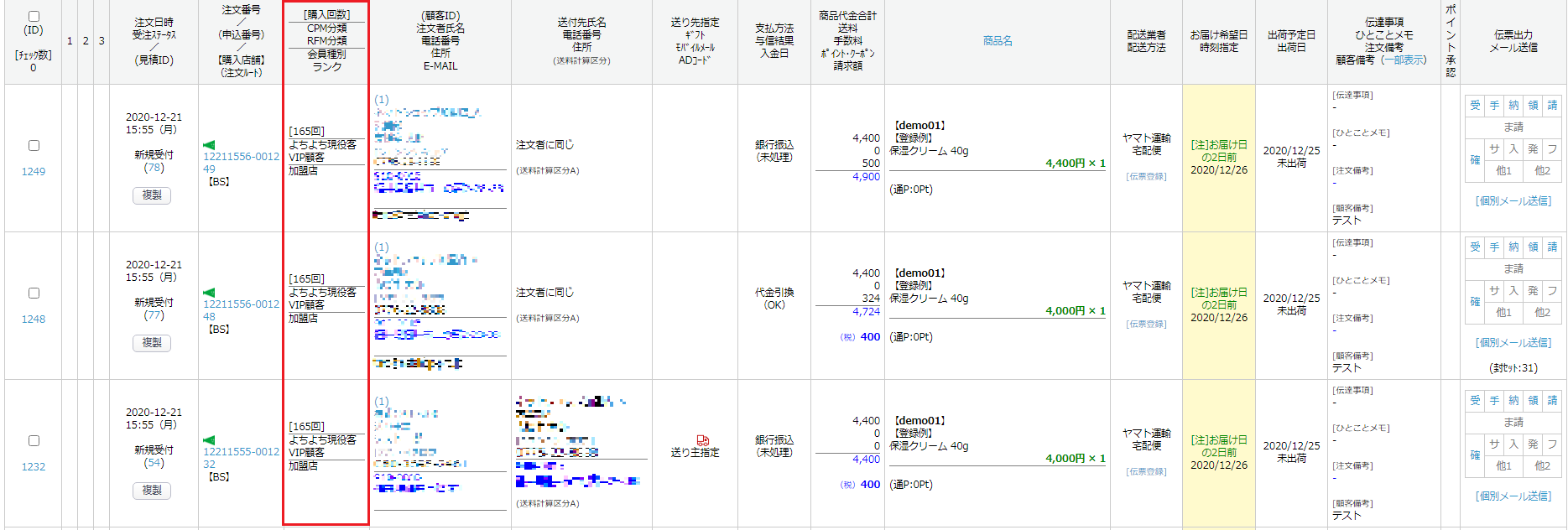Image resolution: width=1568 pixels, height=530 pixels.
Task: Click the 発 mail cell in row 1232
Action: [x=1533, y=444]
